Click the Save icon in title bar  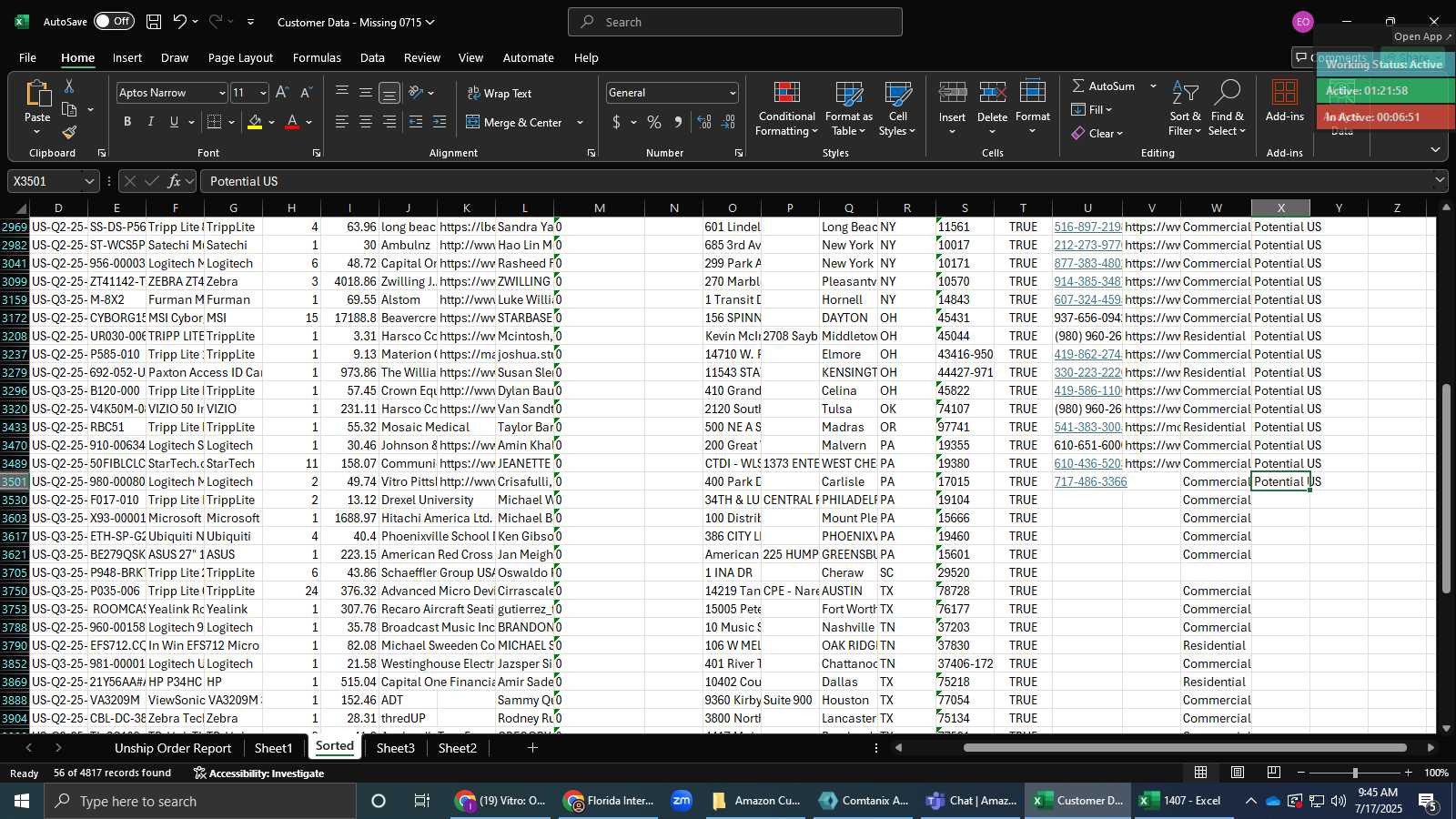point(154,22)
